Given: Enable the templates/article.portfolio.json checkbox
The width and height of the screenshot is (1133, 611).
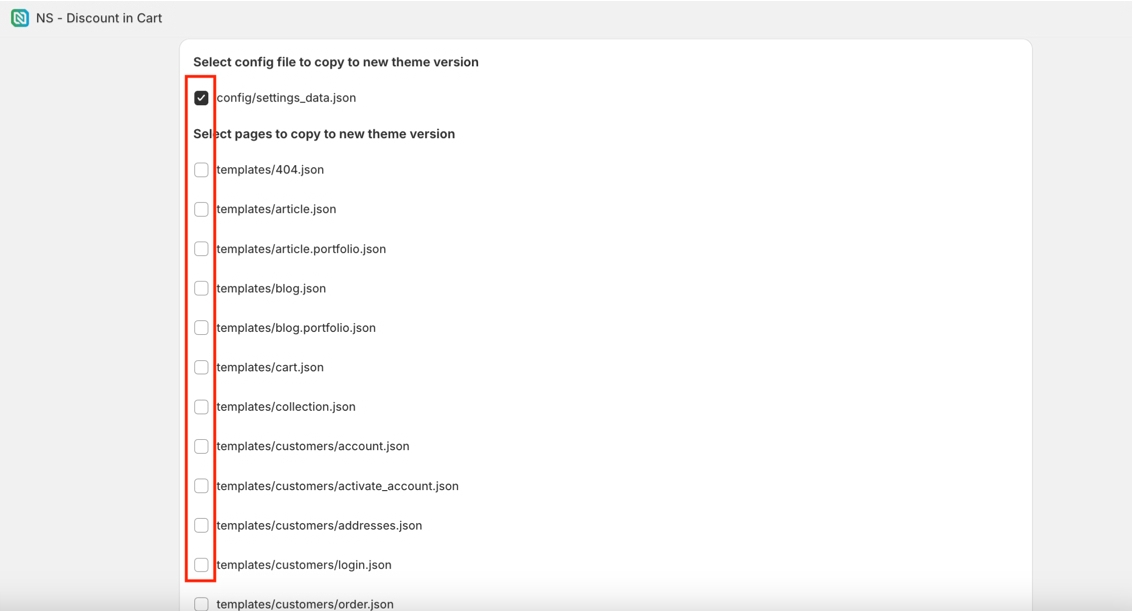Looking at the screenshot, I should point(201,249).
